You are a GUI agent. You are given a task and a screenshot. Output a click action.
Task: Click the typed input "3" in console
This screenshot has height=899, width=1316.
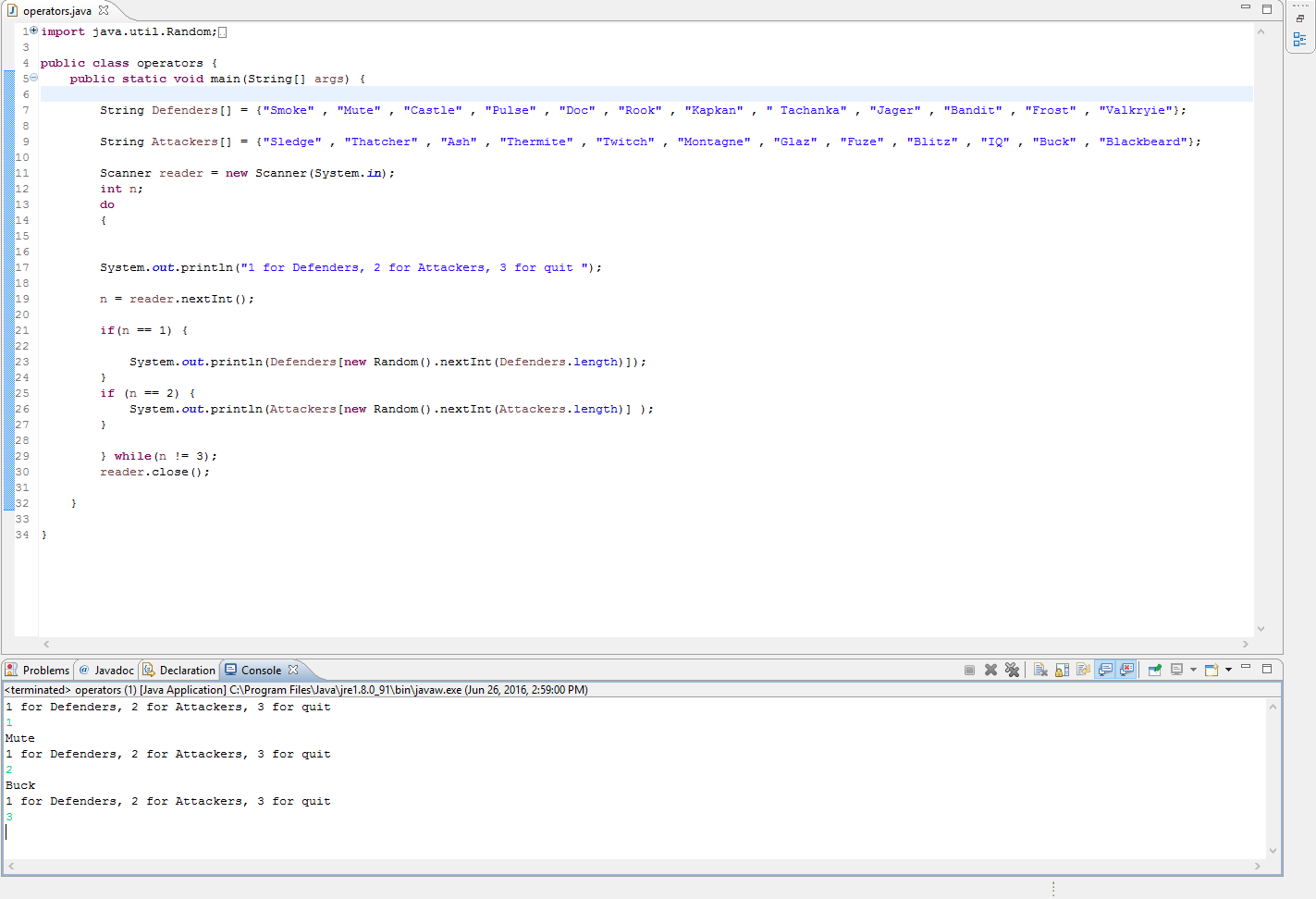click(9, 817)
